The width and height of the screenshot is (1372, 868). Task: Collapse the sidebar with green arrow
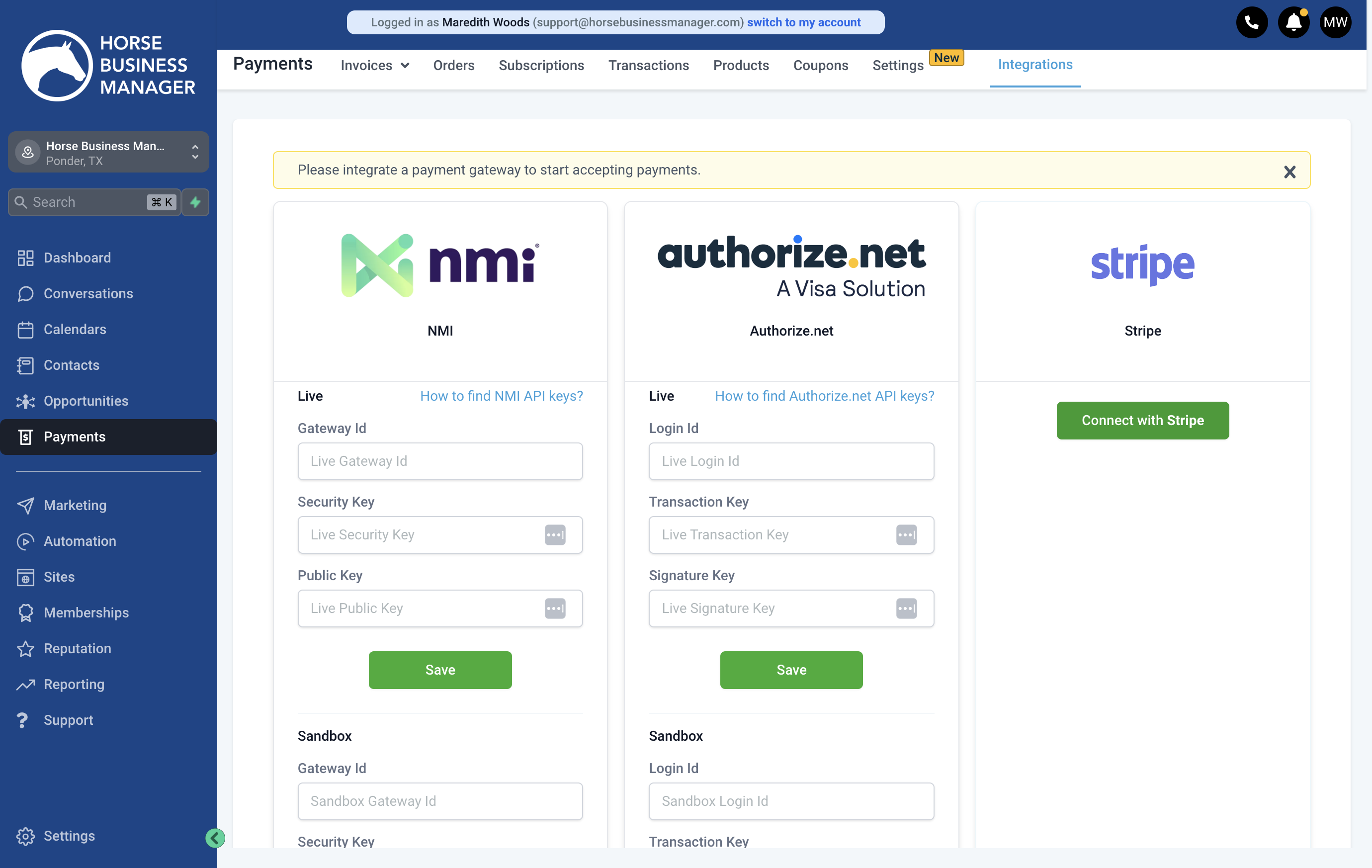(x=215, y=837)
